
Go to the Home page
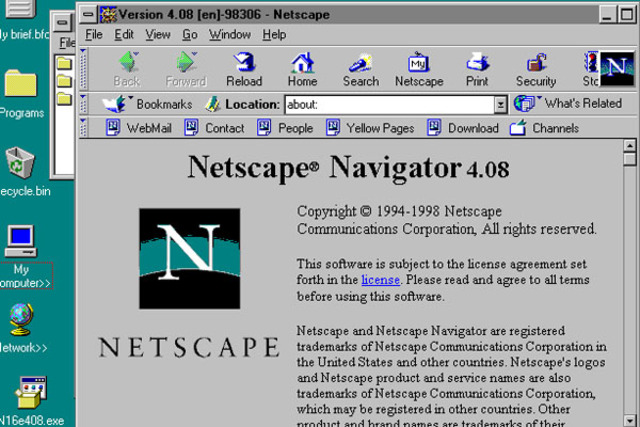coord(302,69)
